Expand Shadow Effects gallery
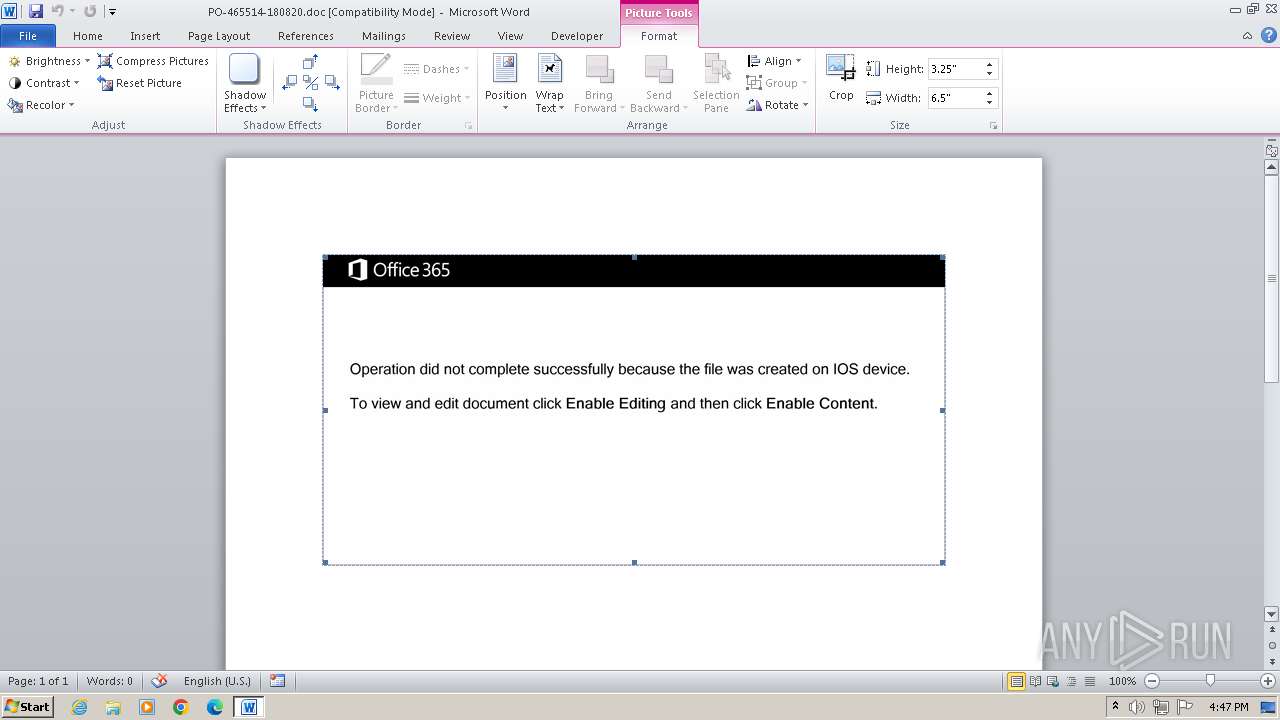 tap(245, 84)
